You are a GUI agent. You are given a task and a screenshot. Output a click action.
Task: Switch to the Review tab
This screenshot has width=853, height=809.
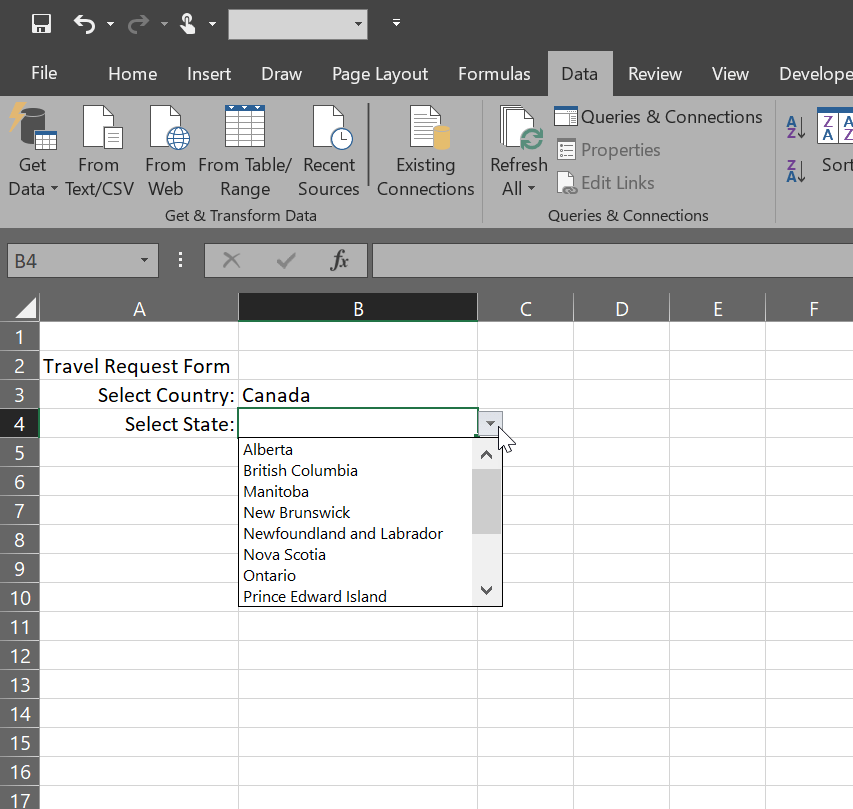point(654,73)
